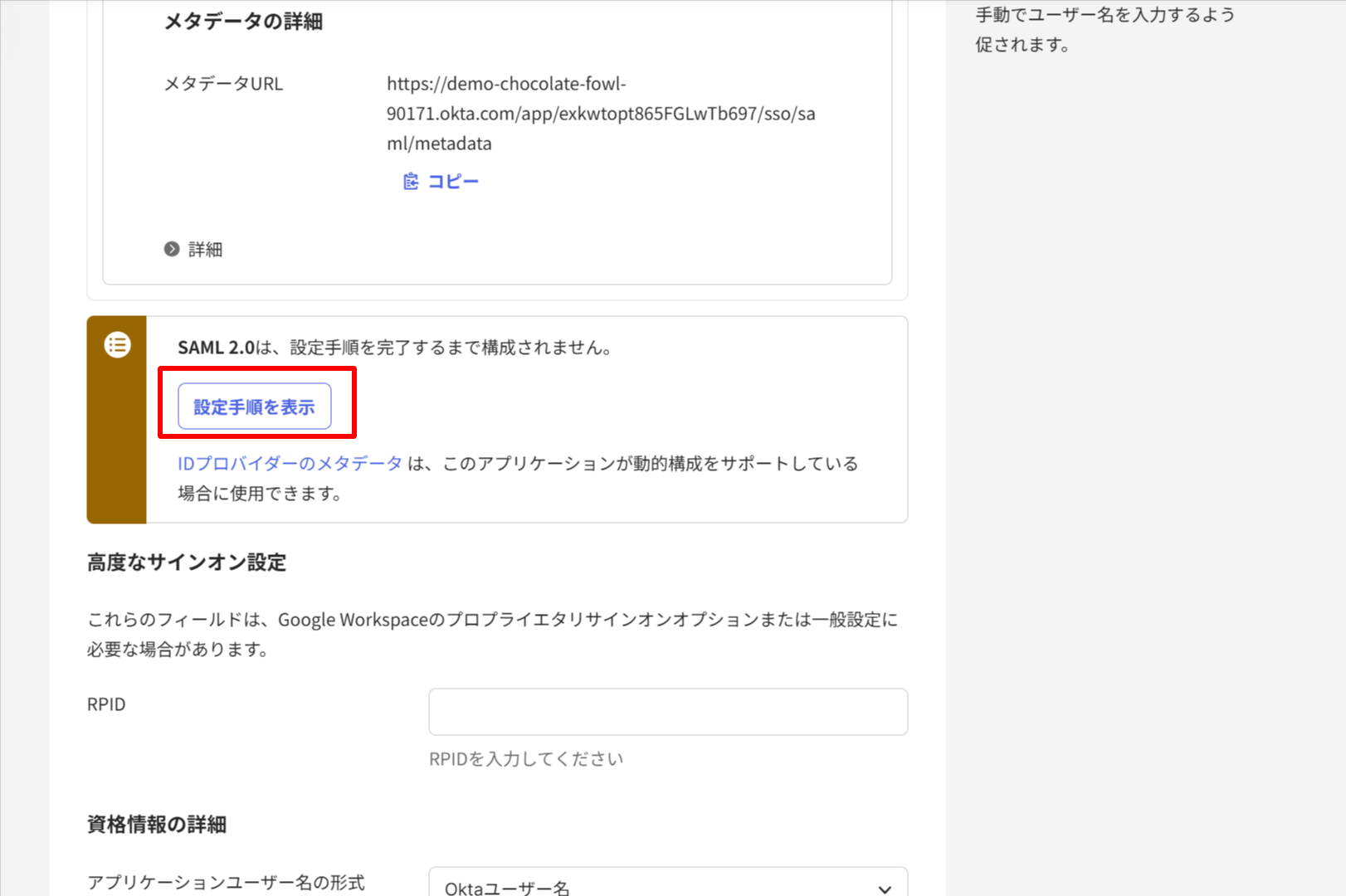Select the 高度なサインオン設定 heading
1346x896 pixels.
pyautogui.click(x=186, y=562)
